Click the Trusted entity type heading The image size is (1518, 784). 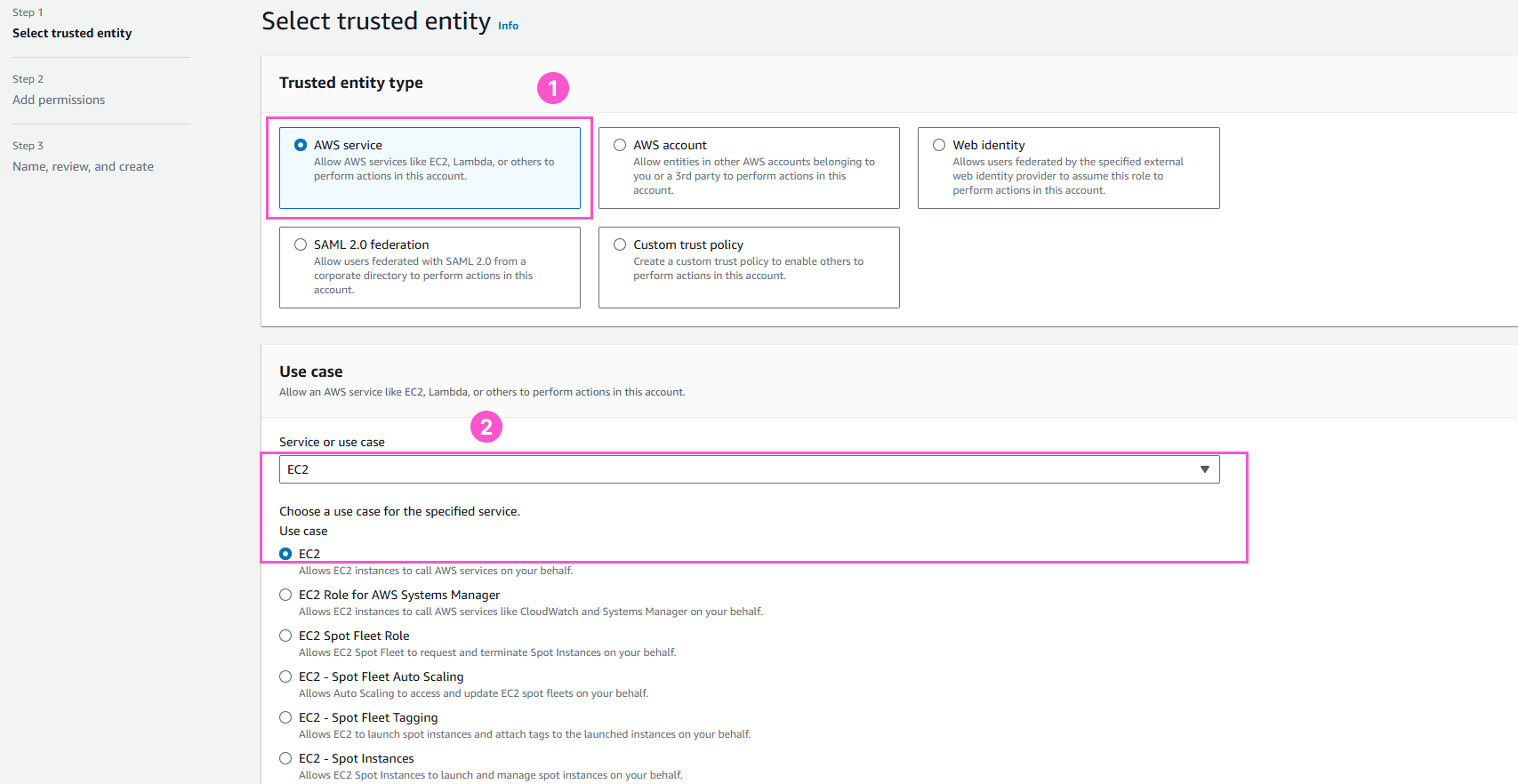click(351, 83)
